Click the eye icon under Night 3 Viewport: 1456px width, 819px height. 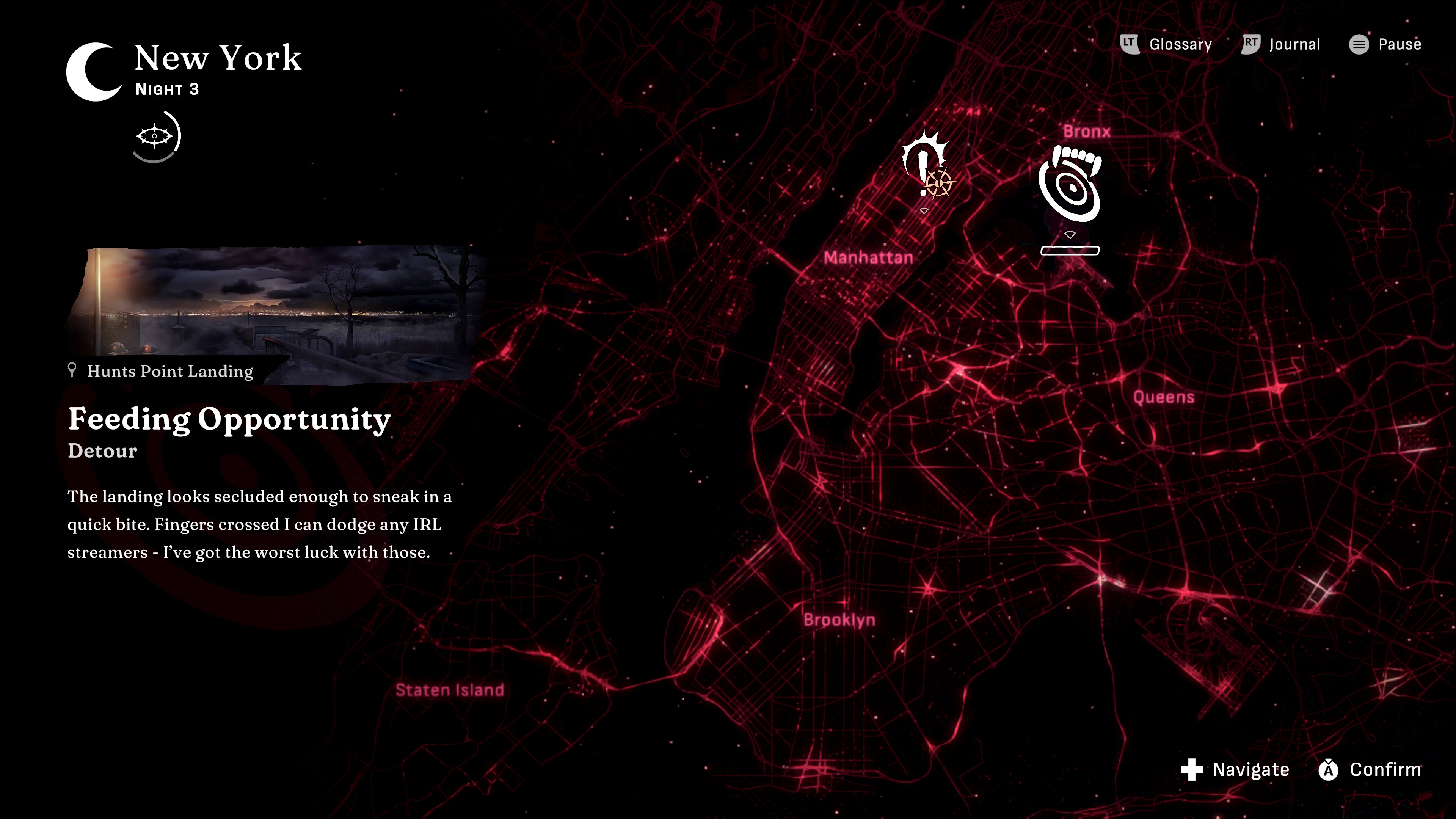tap(155, 136)
